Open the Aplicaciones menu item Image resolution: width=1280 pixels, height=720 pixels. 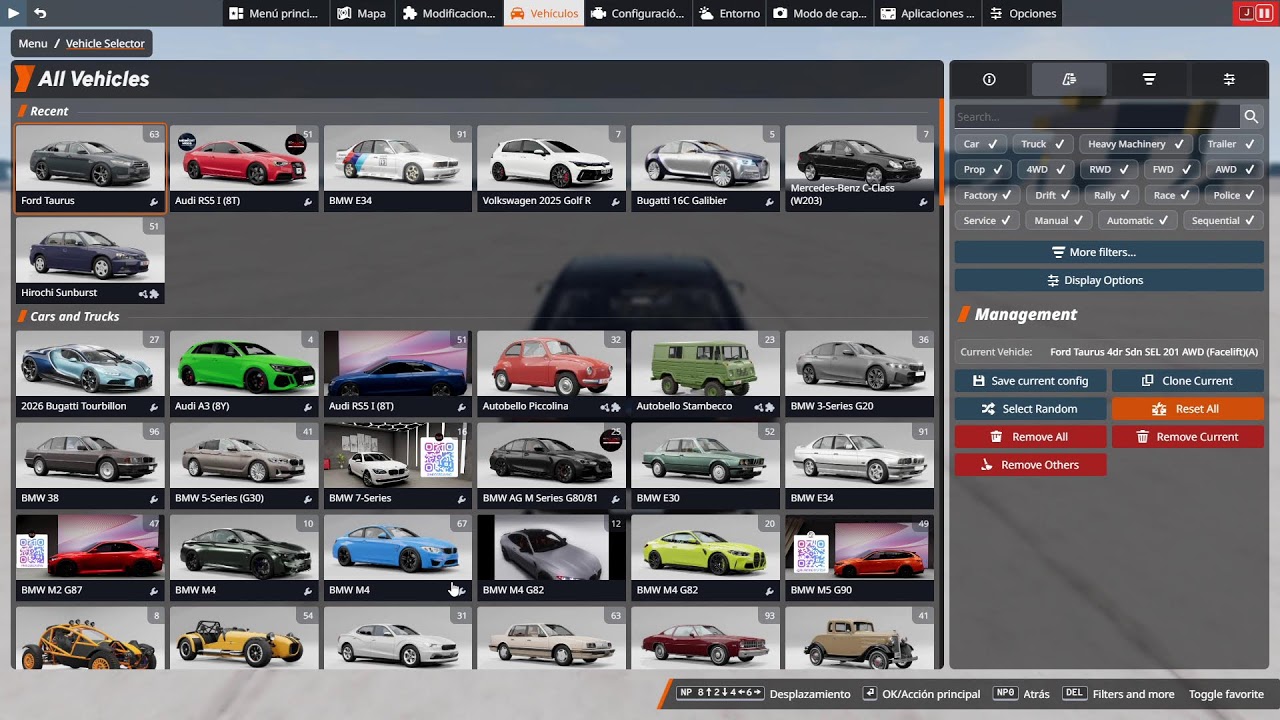pyautogui.click(x=927, y=13)
